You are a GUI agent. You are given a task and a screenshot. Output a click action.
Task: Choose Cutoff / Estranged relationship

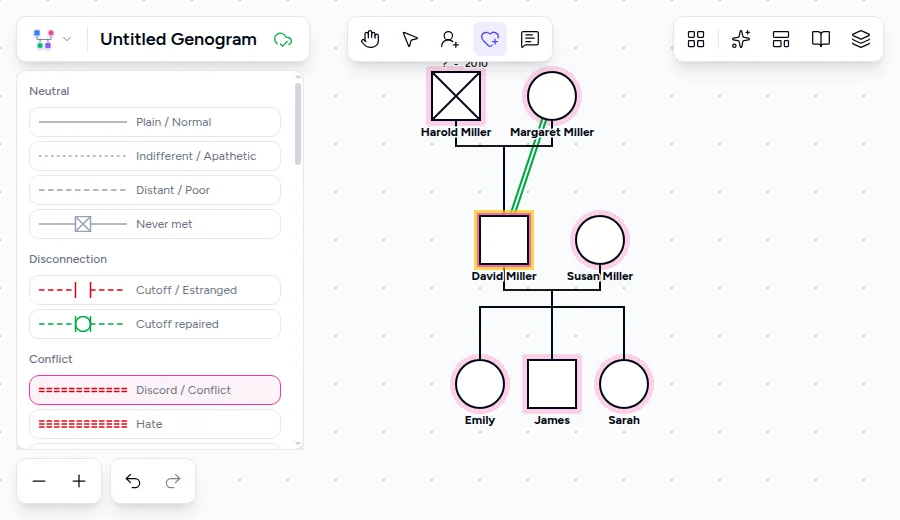pos(155,290)
